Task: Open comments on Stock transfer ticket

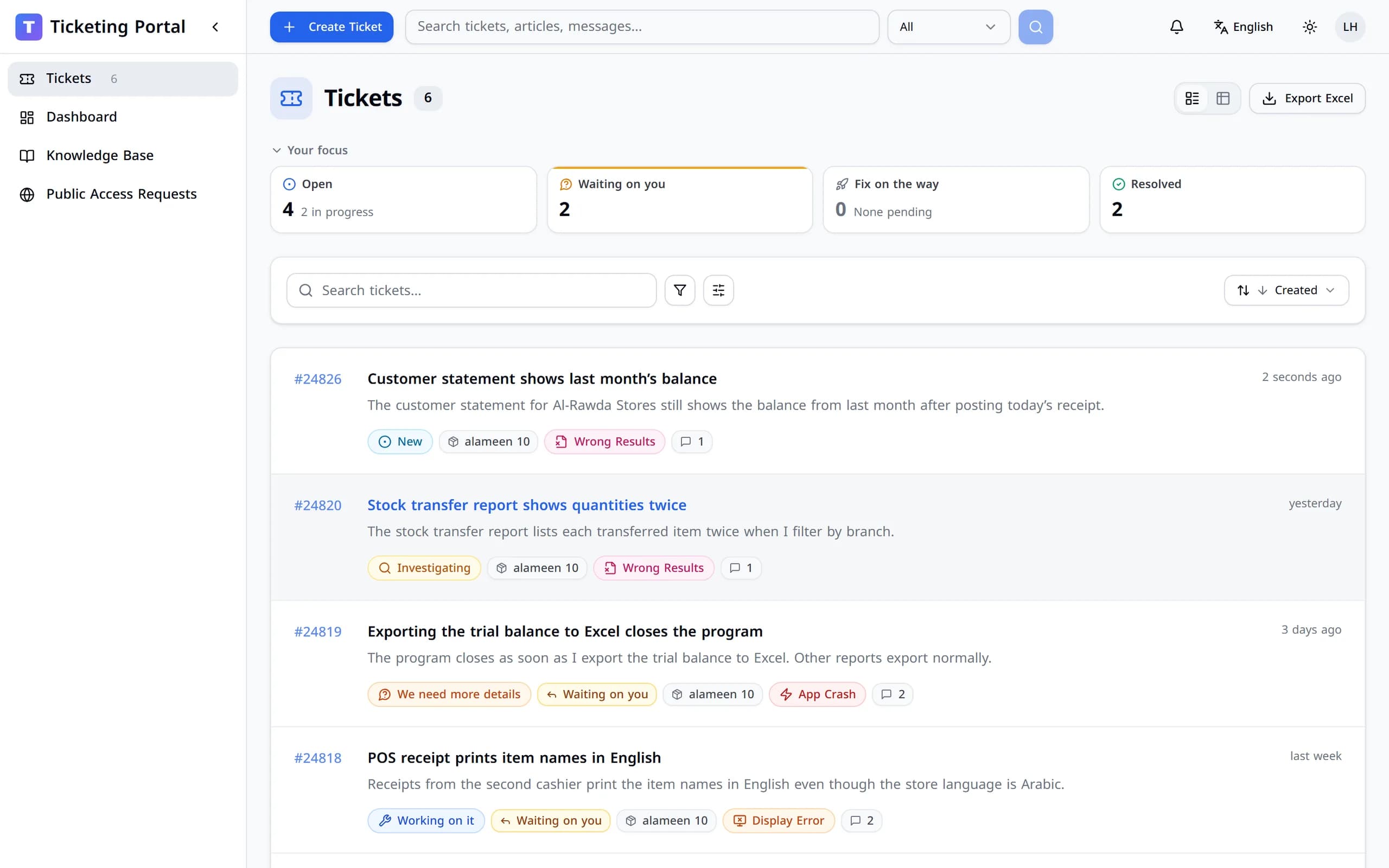Action: coord(741,568)
